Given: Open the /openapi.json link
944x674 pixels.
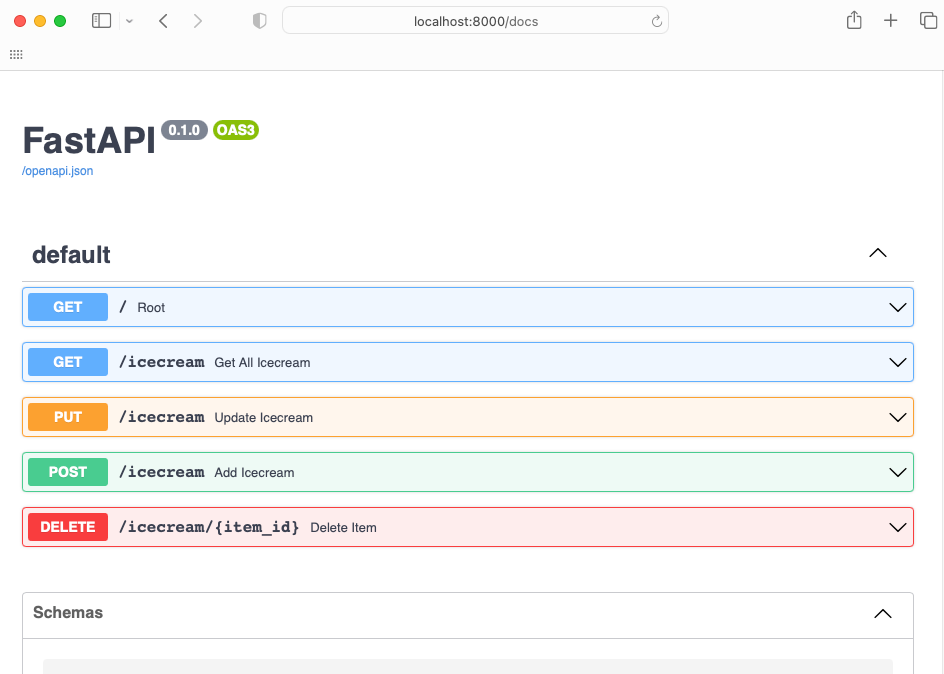Looking at the screenshot, I should click(x=57, y=171).
